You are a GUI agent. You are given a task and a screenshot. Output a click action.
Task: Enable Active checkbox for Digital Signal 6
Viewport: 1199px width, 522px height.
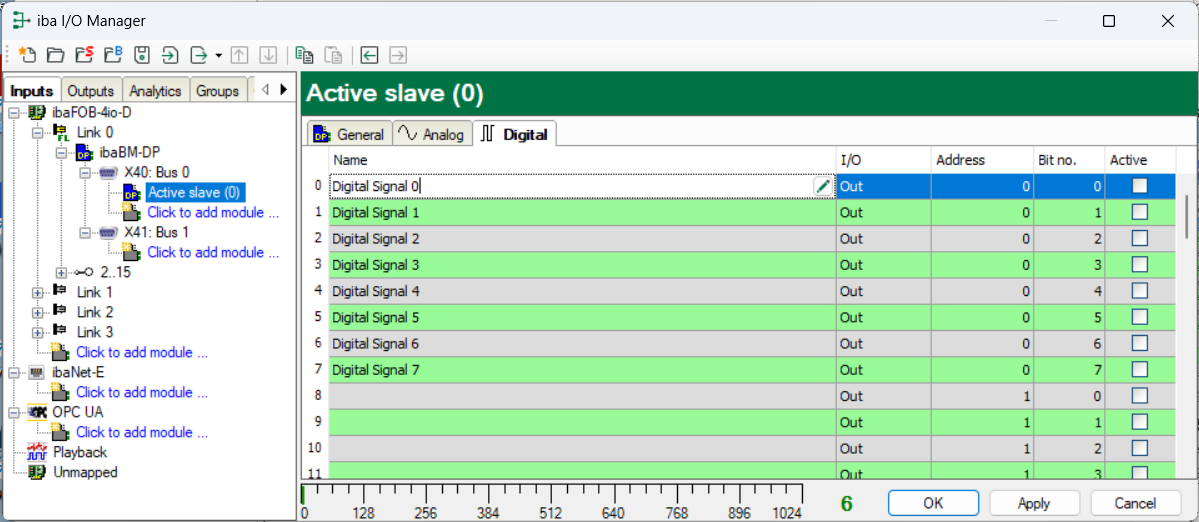point(1139,343)
